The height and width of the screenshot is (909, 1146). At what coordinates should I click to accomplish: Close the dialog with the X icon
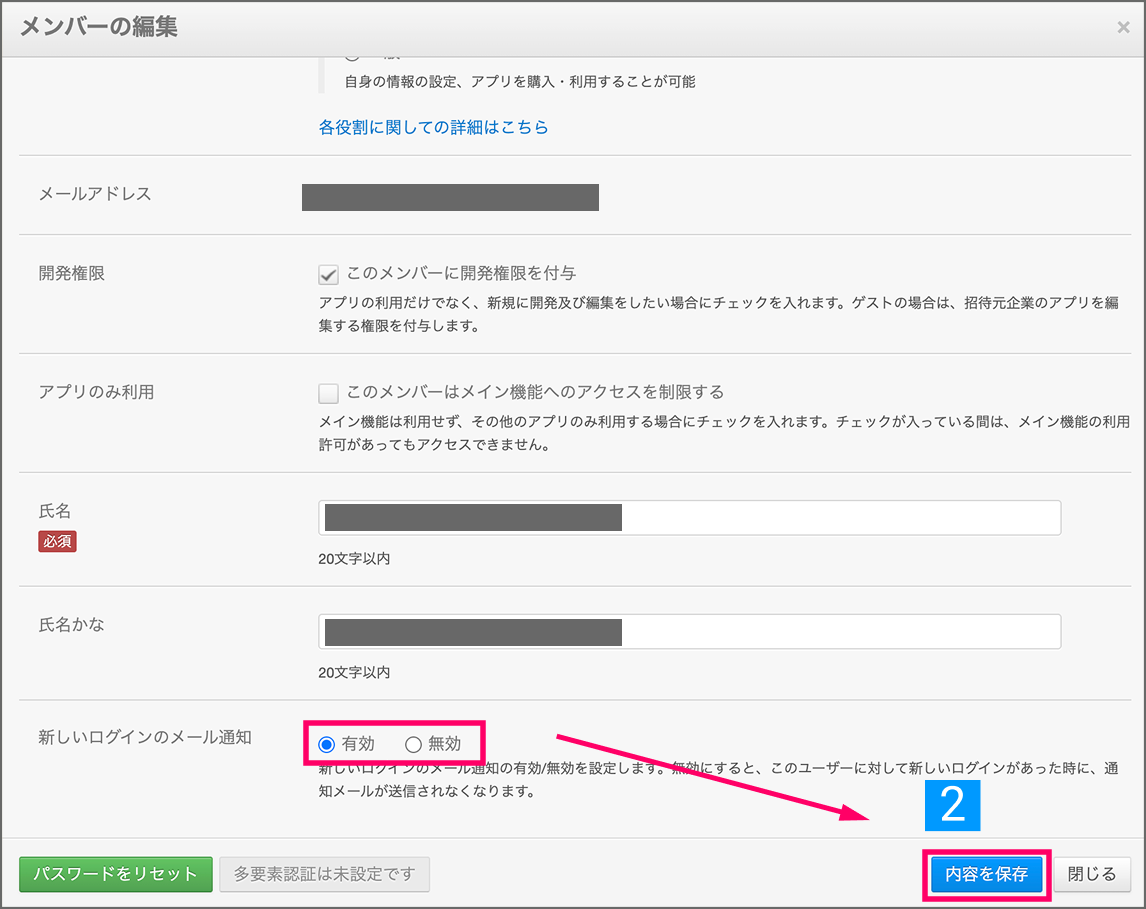pos(1123,28)
